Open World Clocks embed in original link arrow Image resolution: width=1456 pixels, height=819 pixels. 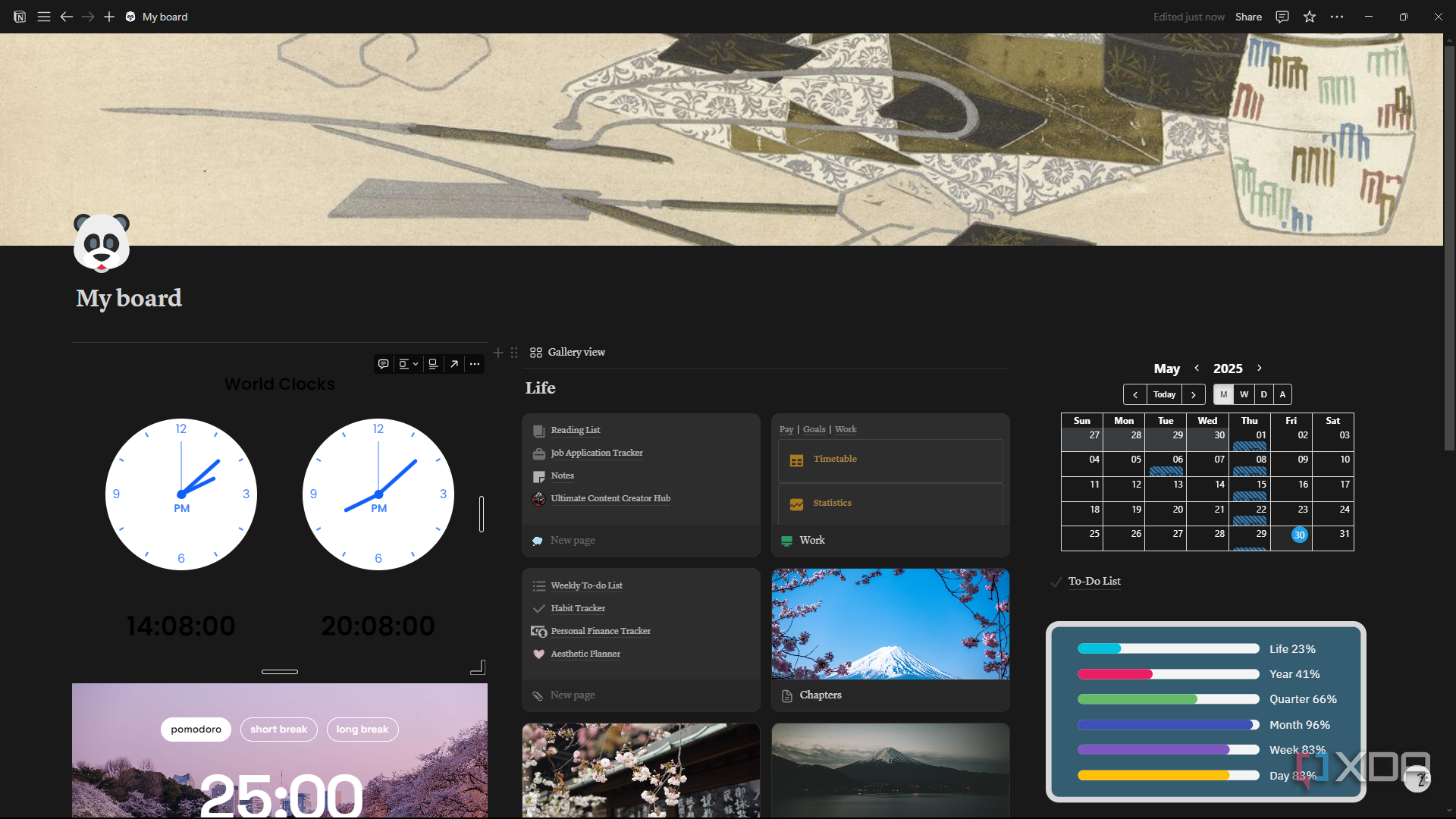tap(454, 364)
